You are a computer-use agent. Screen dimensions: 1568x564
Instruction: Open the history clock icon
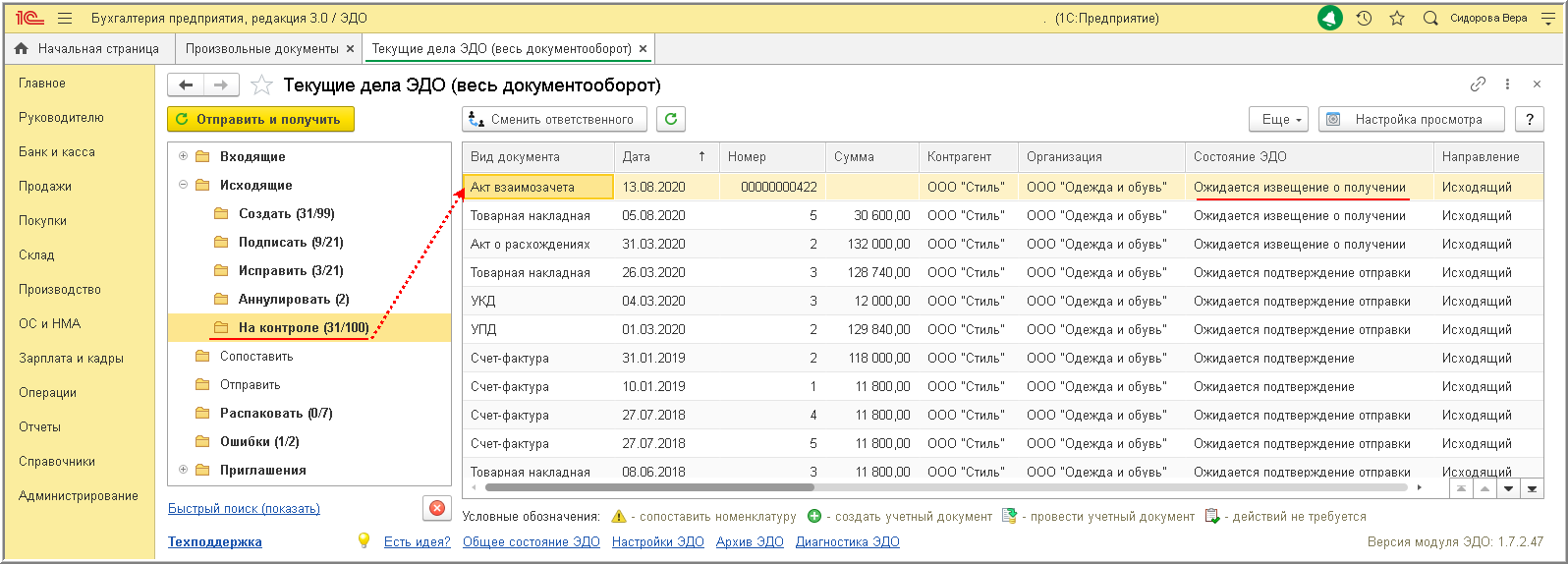[x=1364, y=19]
